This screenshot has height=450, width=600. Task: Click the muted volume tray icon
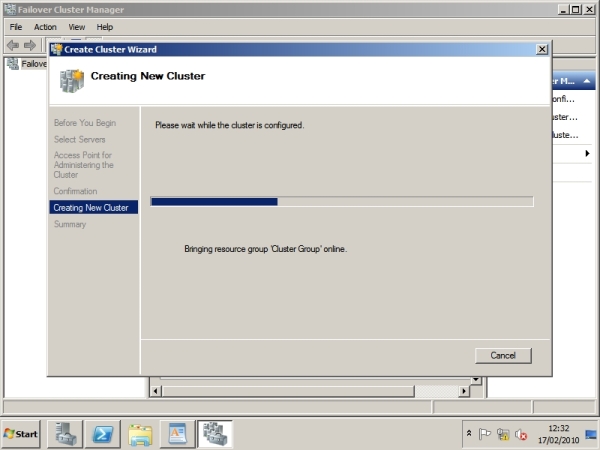(x=521, y=434)
